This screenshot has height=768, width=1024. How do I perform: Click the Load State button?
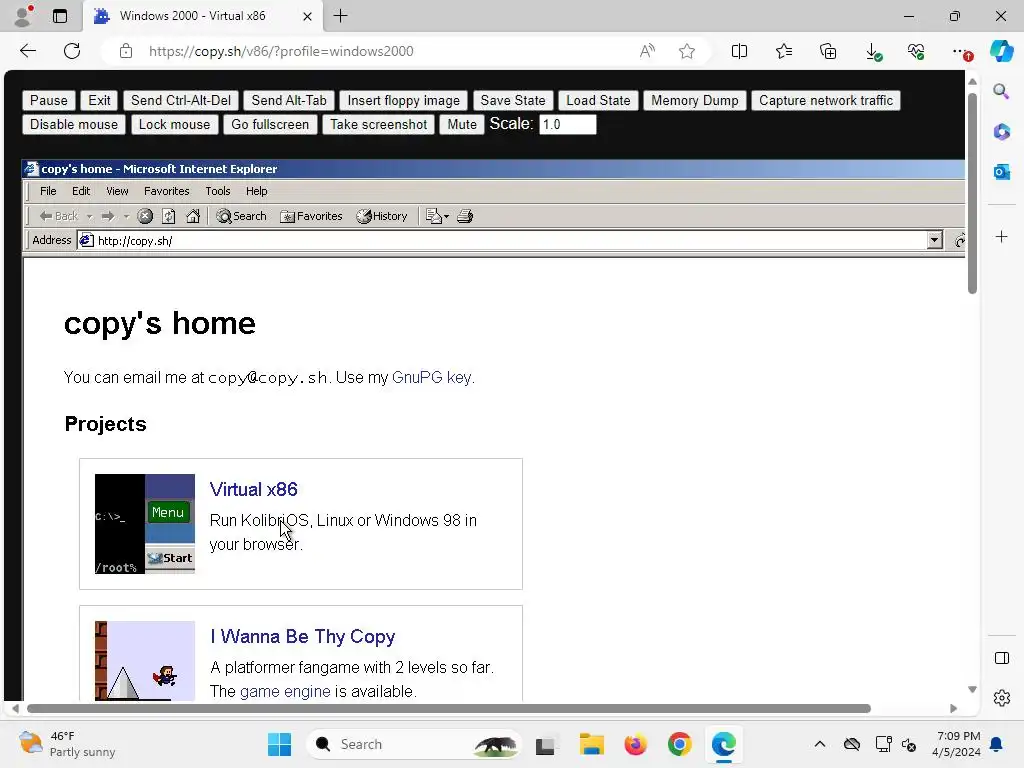598,101
